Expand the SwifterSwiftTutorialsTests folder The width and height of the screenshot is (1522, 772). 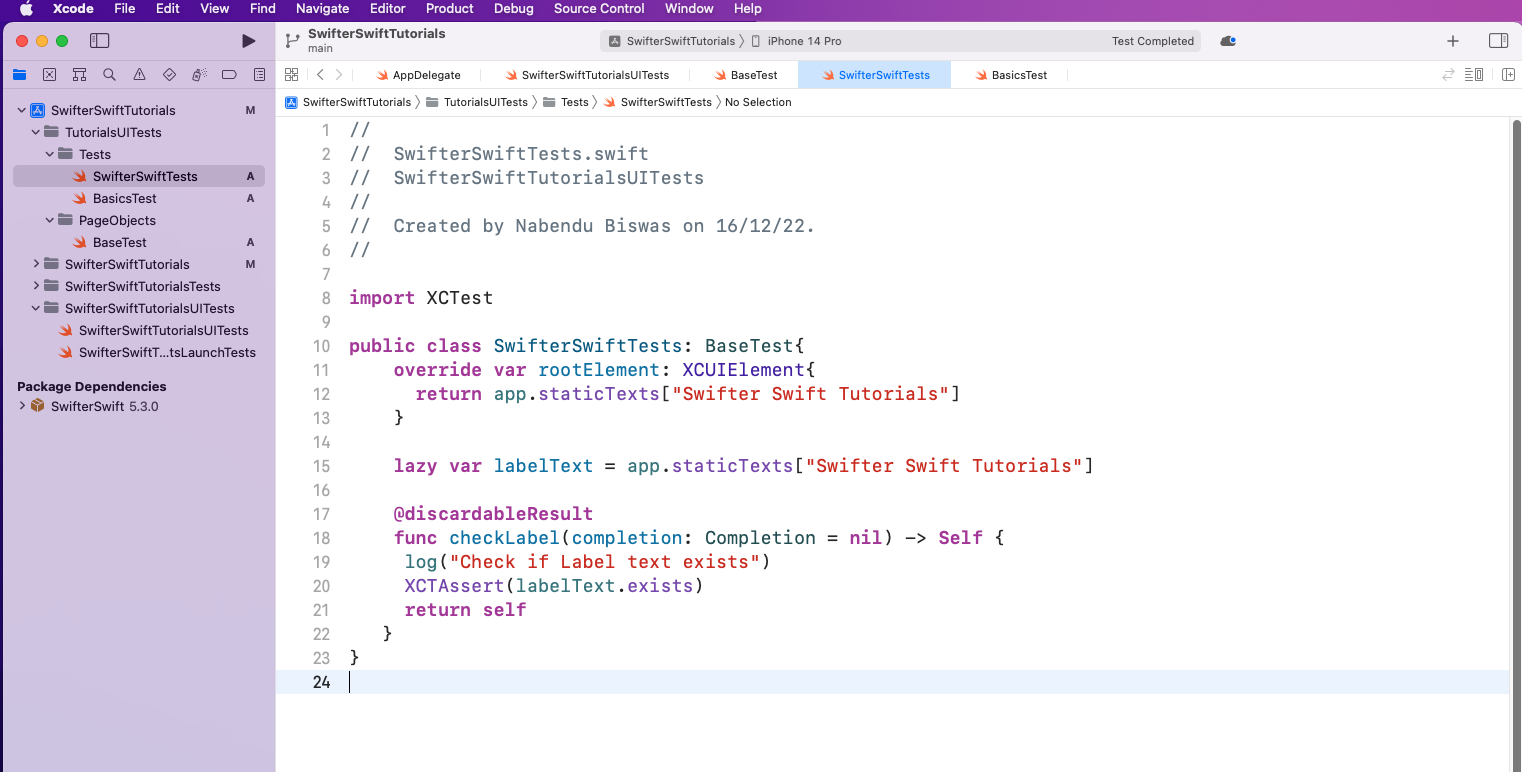(35, 286)
